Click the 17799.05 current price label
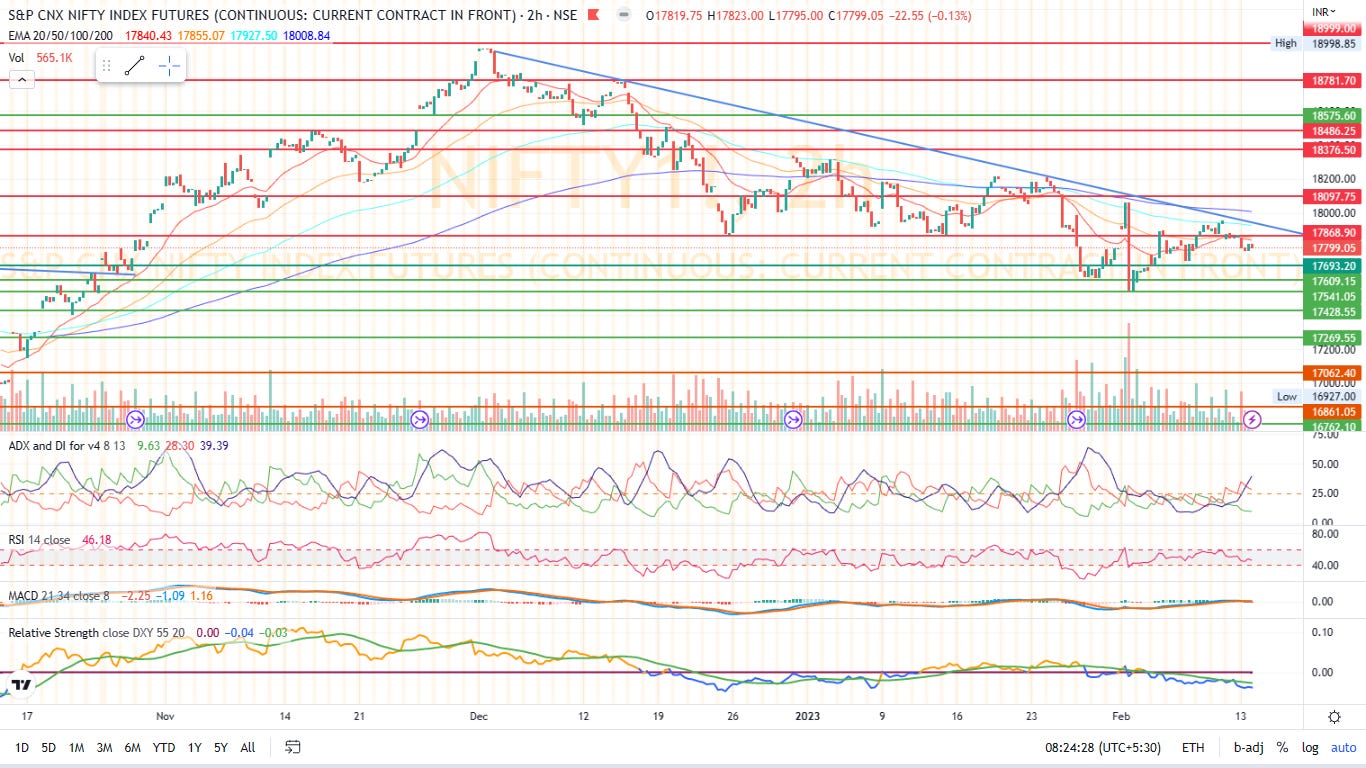This screenshot has height=768, width=1366. pos(1333,248)
